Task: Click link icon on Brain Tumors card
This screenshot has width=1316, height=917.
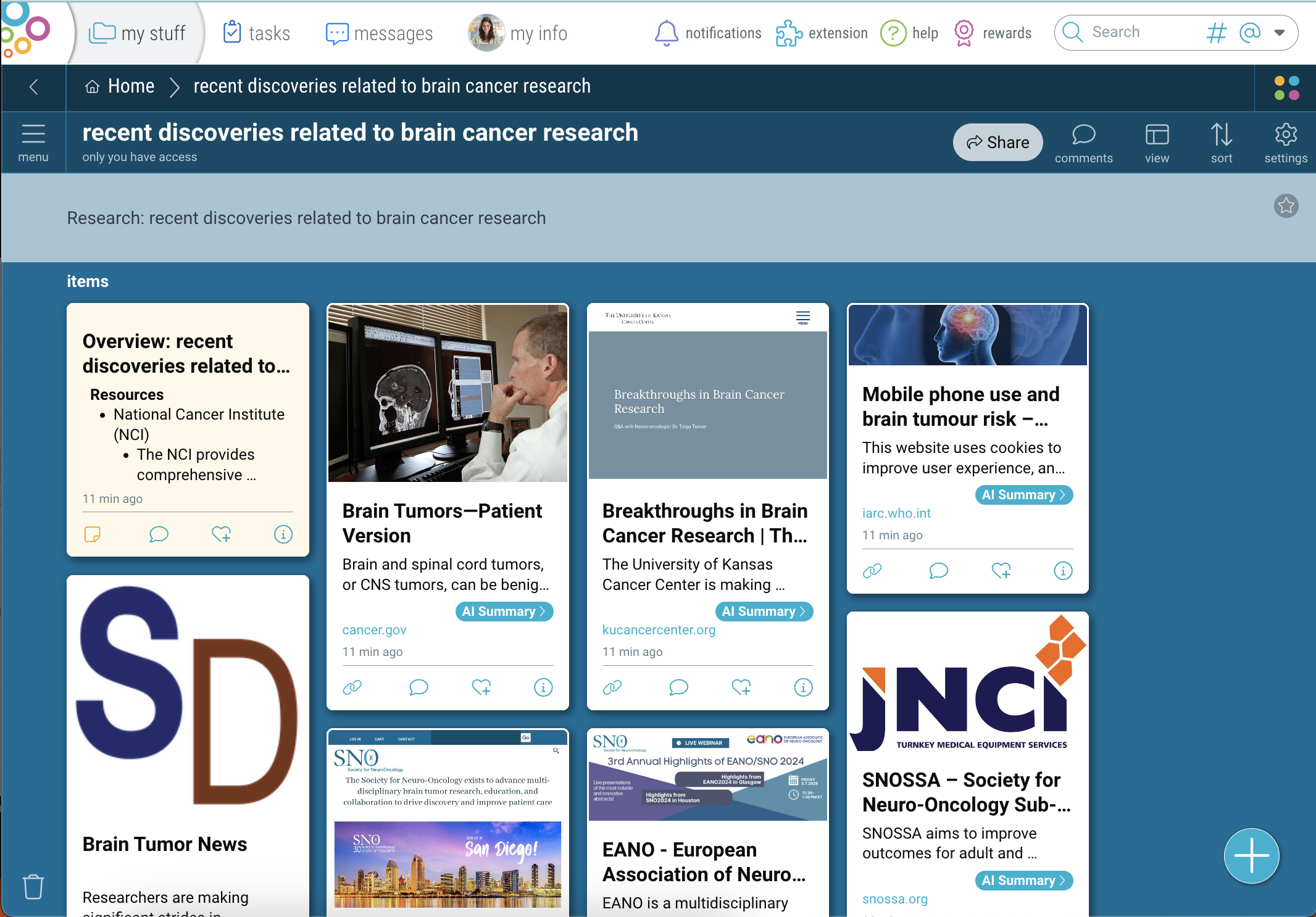Action: (x=352, y=687)
